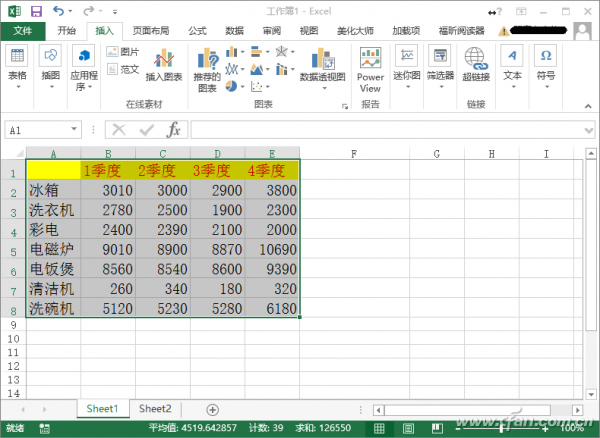Open the PivotChart dropdown arrow

click(324, 88)
